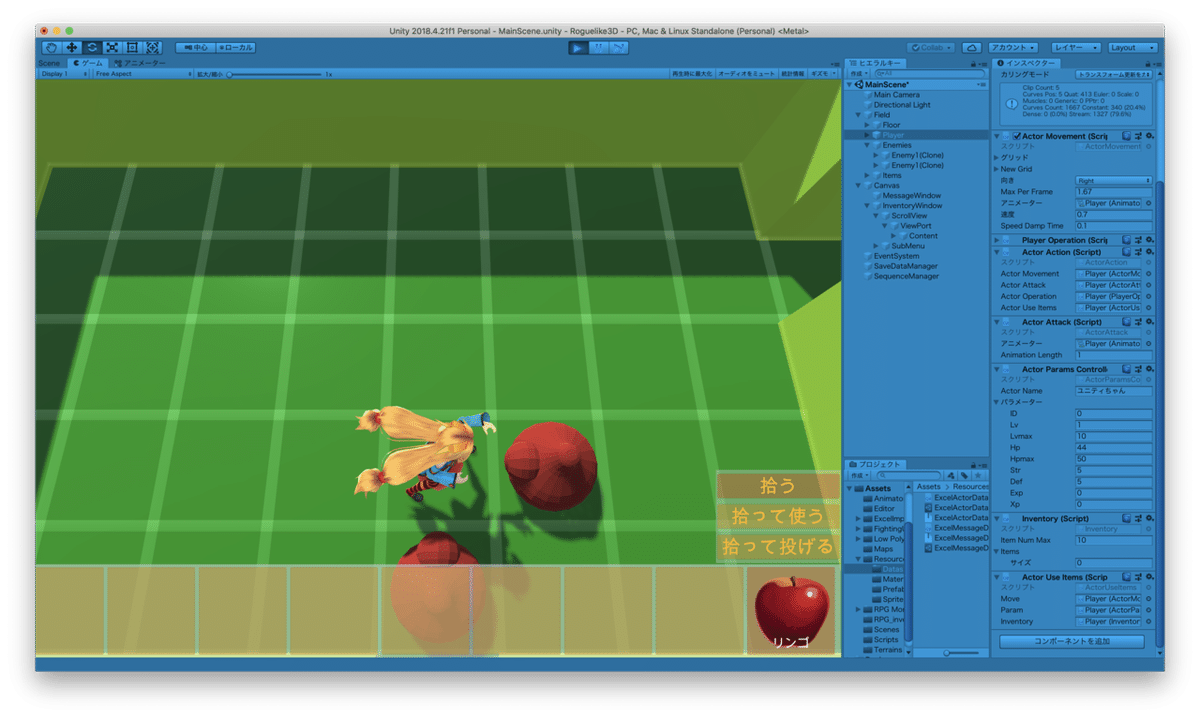Click the Actor Name field
This screenshot has height=718, width=1200.
click(x=1114, y=391)
